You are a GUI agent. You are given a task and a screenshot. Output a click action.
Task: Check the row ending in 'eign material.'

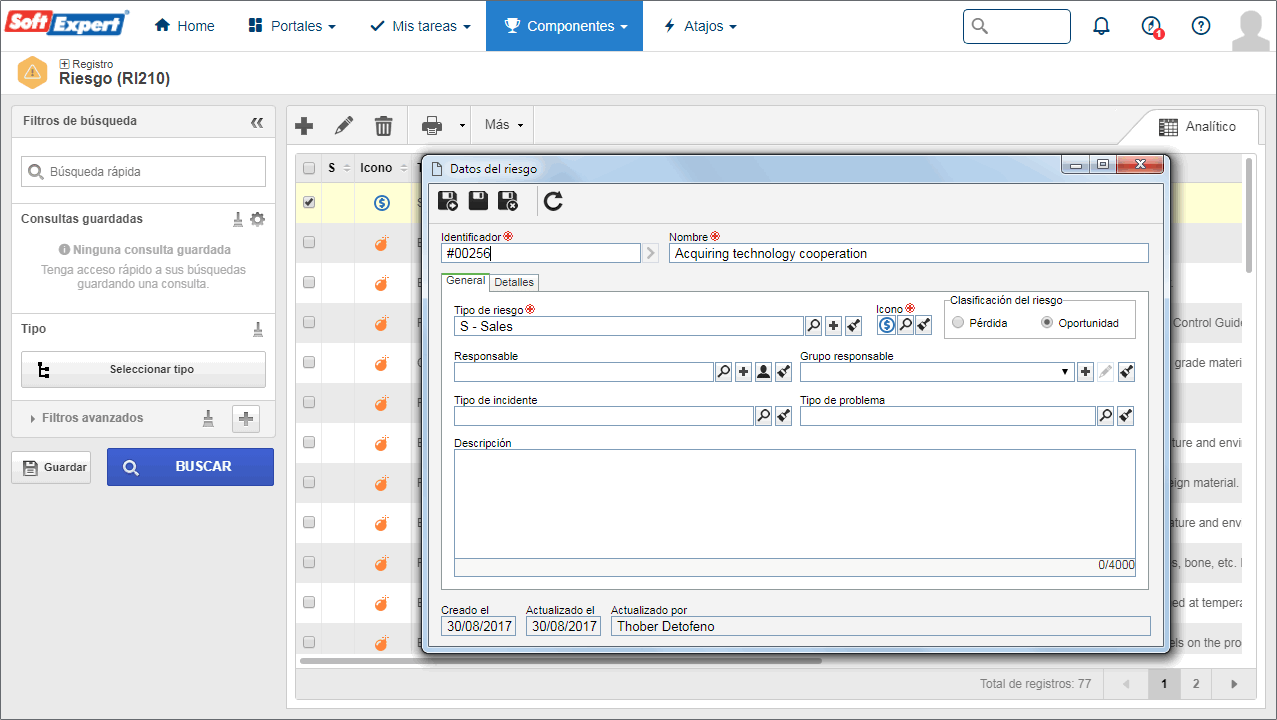coord(309,482)
